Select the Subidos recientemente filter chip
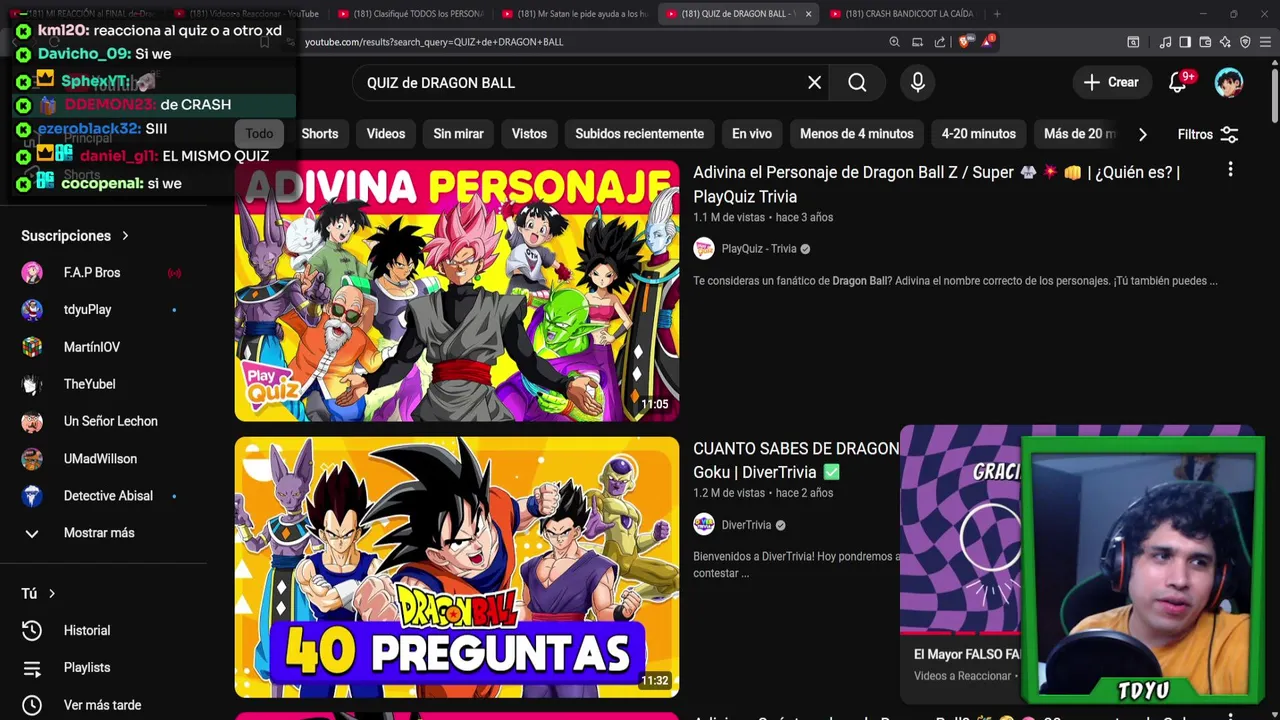1280x720 pixels. [639, 134]
